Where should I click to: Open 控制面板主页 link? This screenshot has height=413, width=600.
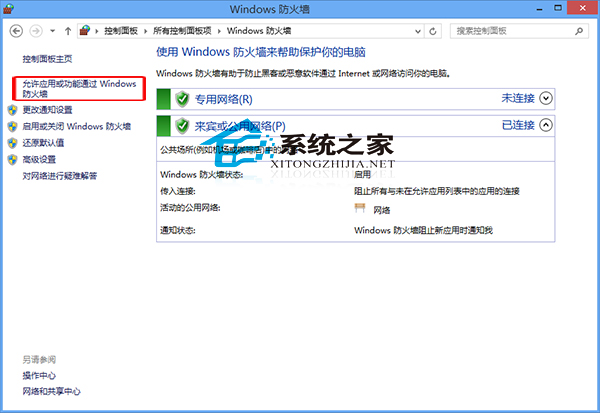tap(47, 59)
